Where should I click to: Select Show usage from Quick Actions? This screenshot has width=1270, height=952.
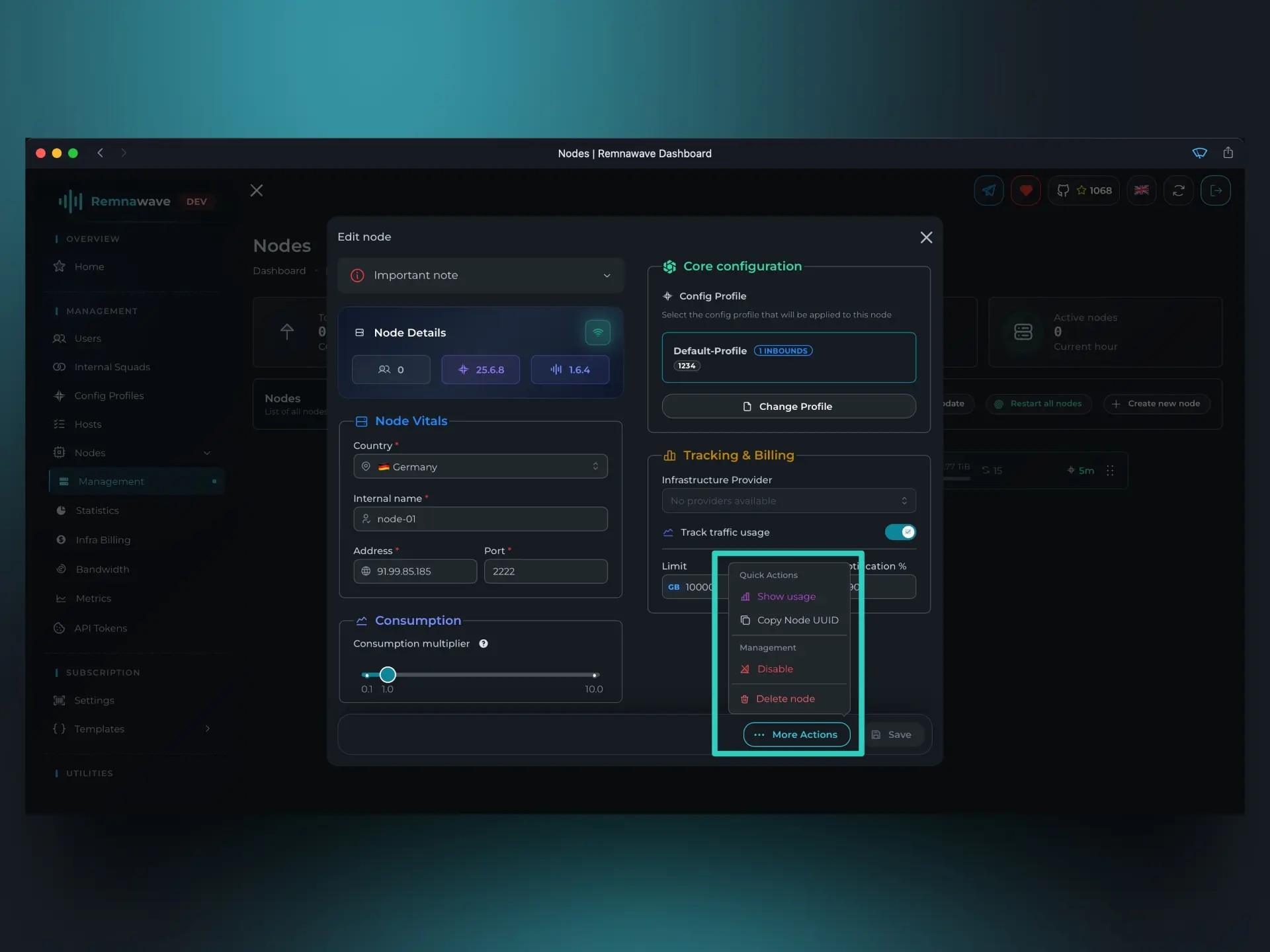[786, 596]
